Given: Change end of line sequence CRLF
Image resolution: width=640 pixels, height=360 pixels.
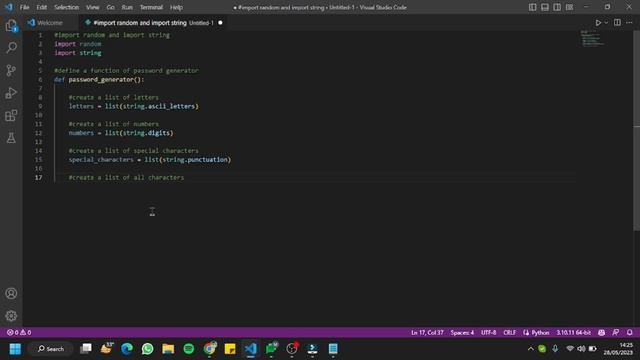Looking at the screenshot, I should [509, 333].
